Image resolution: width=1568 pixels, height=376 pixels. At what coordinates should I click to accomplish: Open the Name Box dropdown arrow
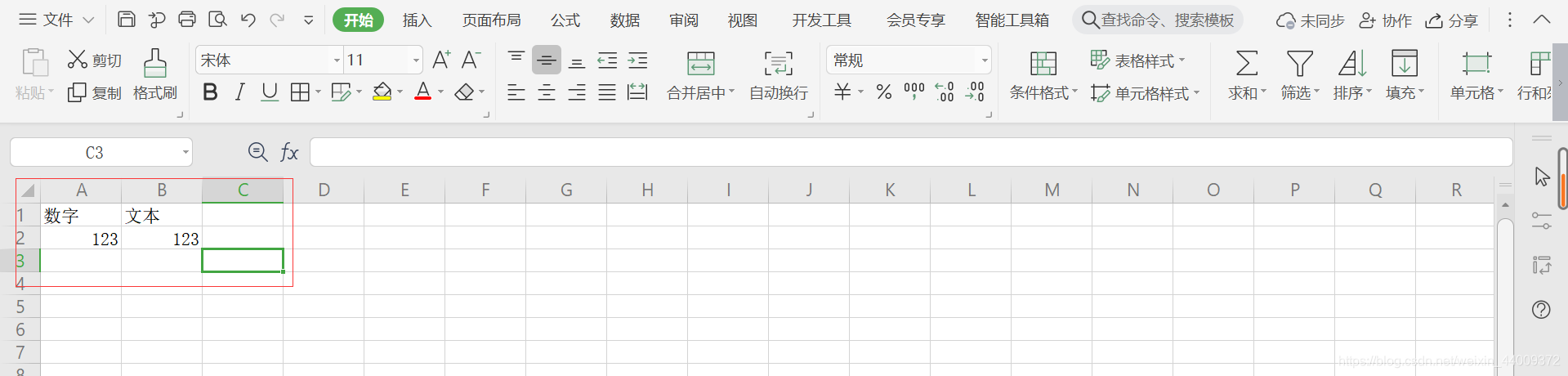click(x=185, y=152)
